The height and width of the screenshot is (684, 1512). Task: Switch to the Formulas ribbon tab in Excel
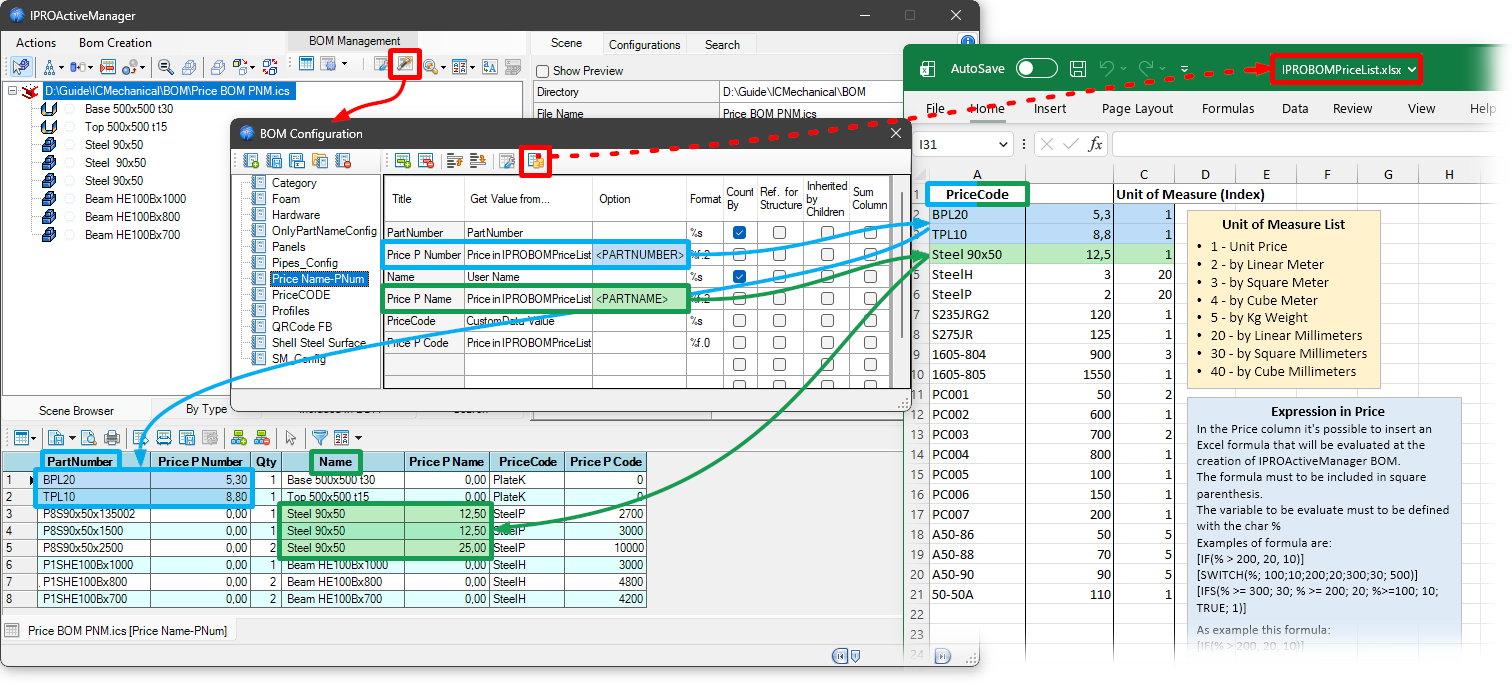[x=1228, y=108]
